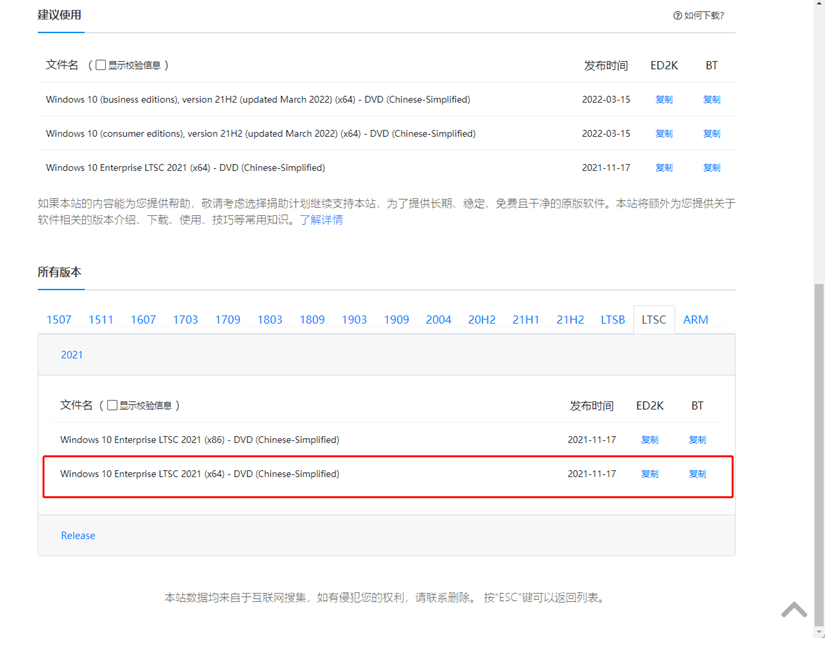The width and height of the screenshot is (833, 652).
Task: Open the 1903 version tab
Action: pyautogui.click(x=354, y=319)
